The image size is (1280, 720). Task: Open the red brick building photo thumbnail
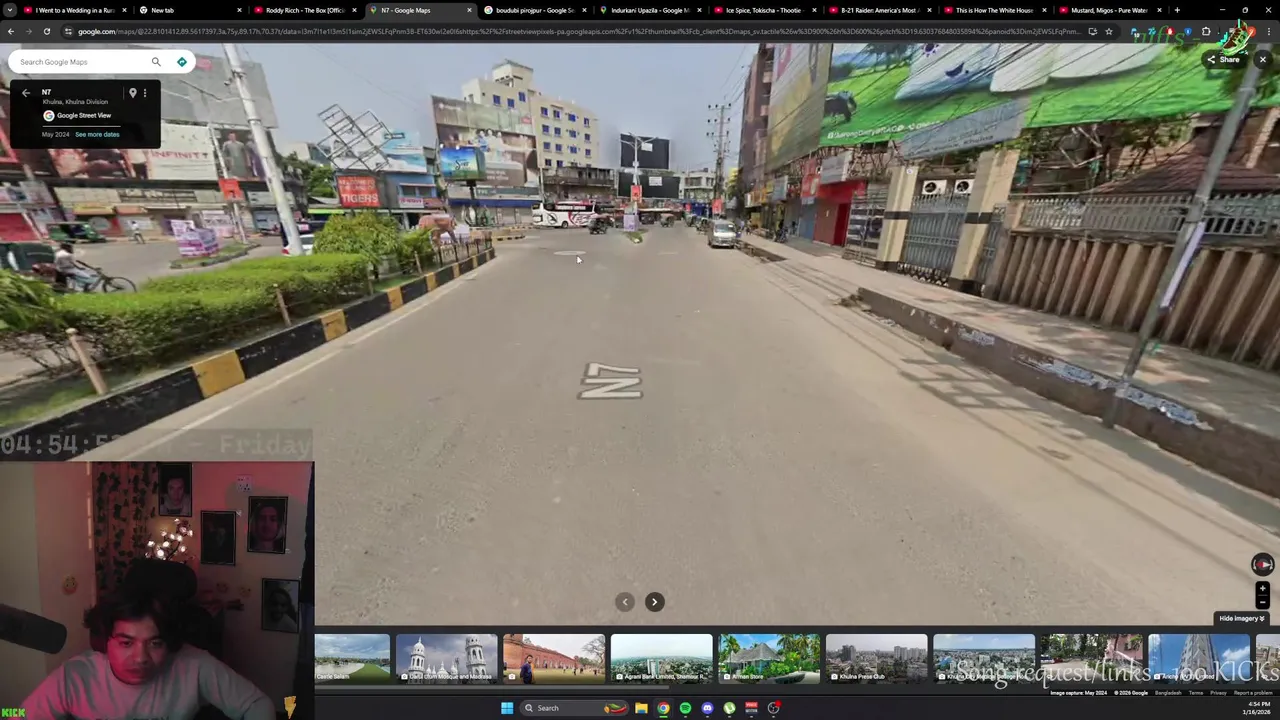click(x=554, y=658)
